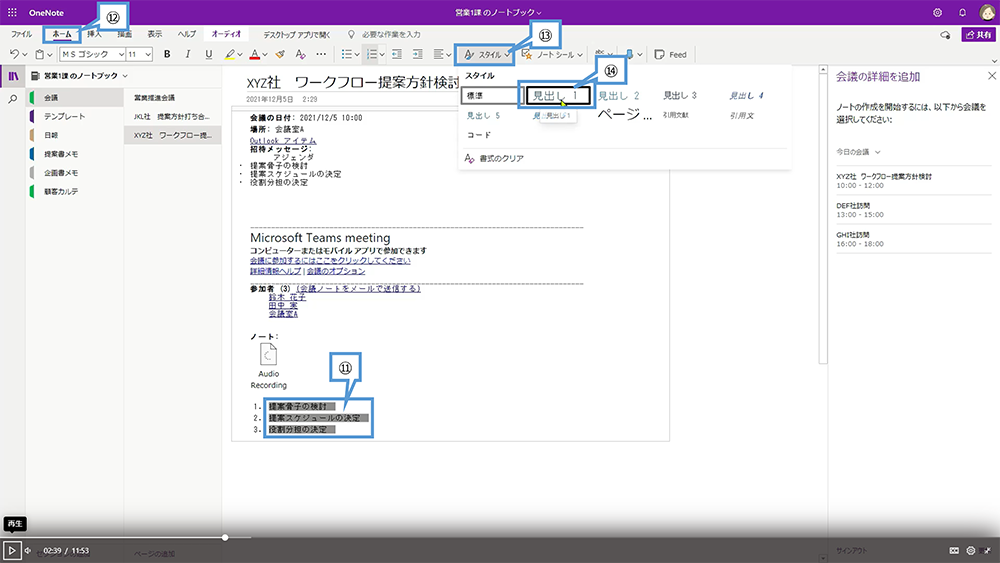Click the clipboard Paste icon
This screenshot has height=563, width=1000.
coord(40,54)
